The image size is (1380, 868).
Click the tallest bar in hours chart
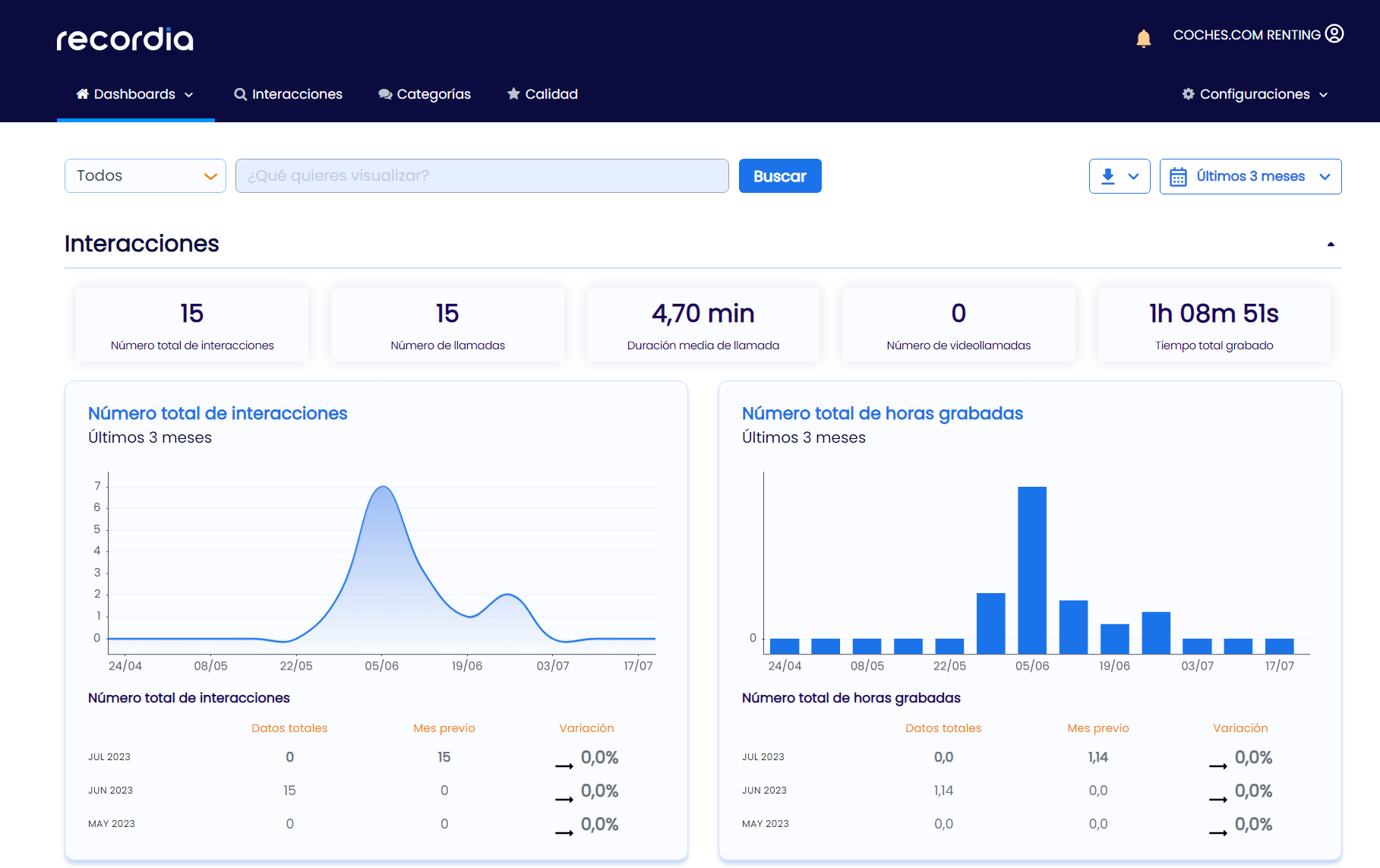pos(1031,570)
